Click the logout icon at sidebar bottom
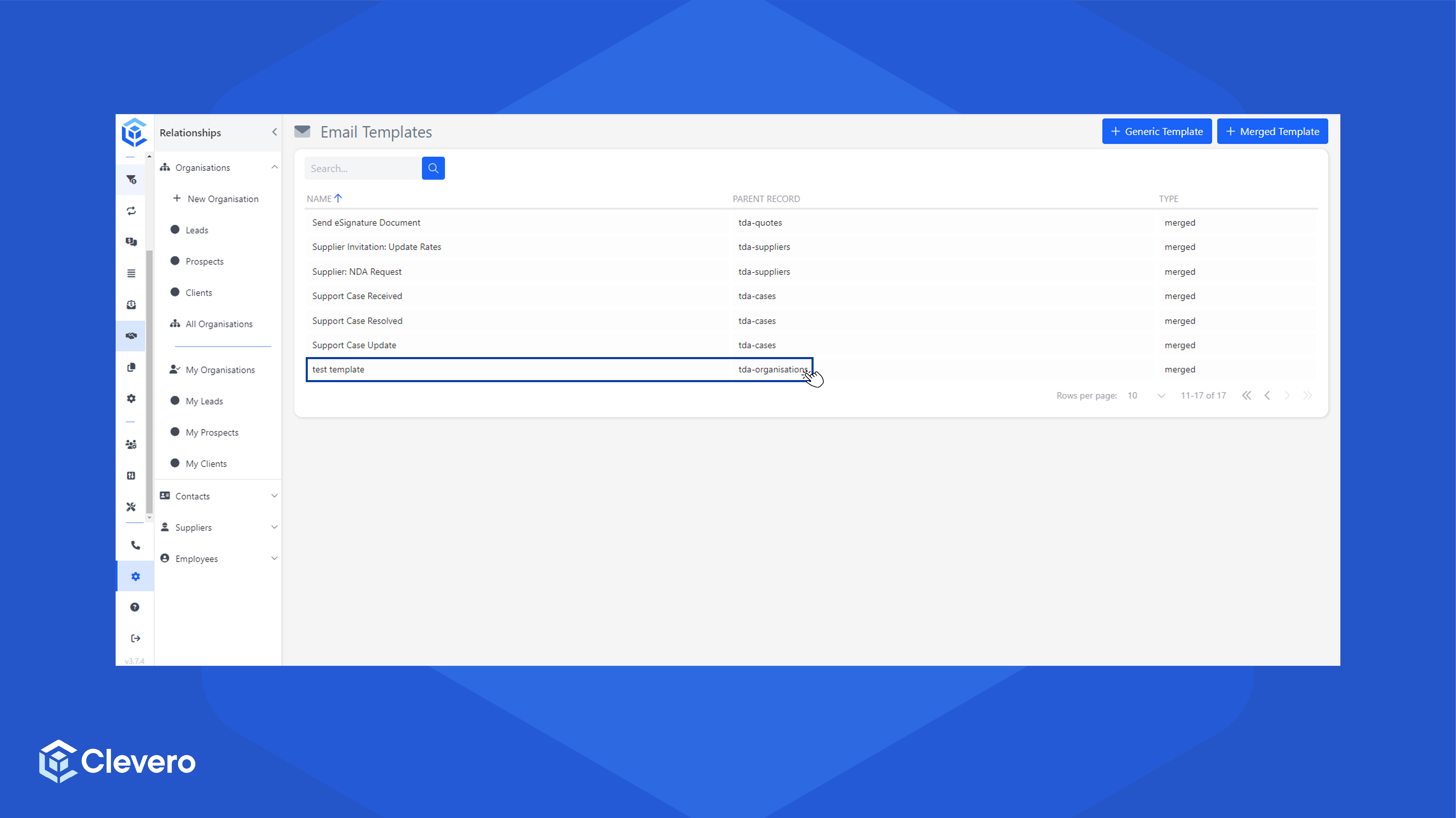Image resolution: width=1456 pixels, height=818 pixels. pos(135,638)
